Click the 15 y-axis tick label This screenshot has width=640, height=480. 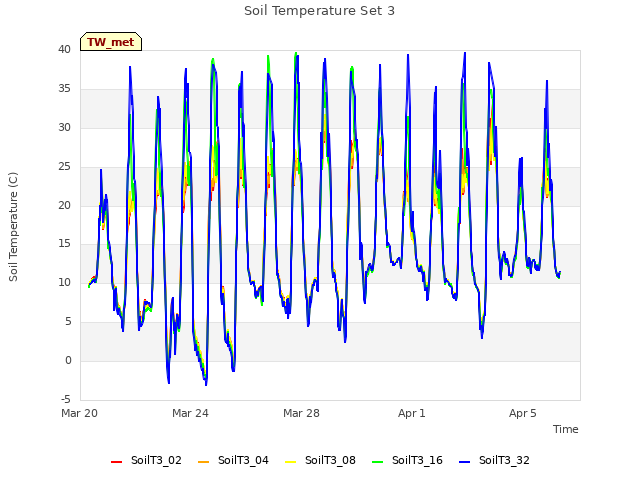[64, 244]
